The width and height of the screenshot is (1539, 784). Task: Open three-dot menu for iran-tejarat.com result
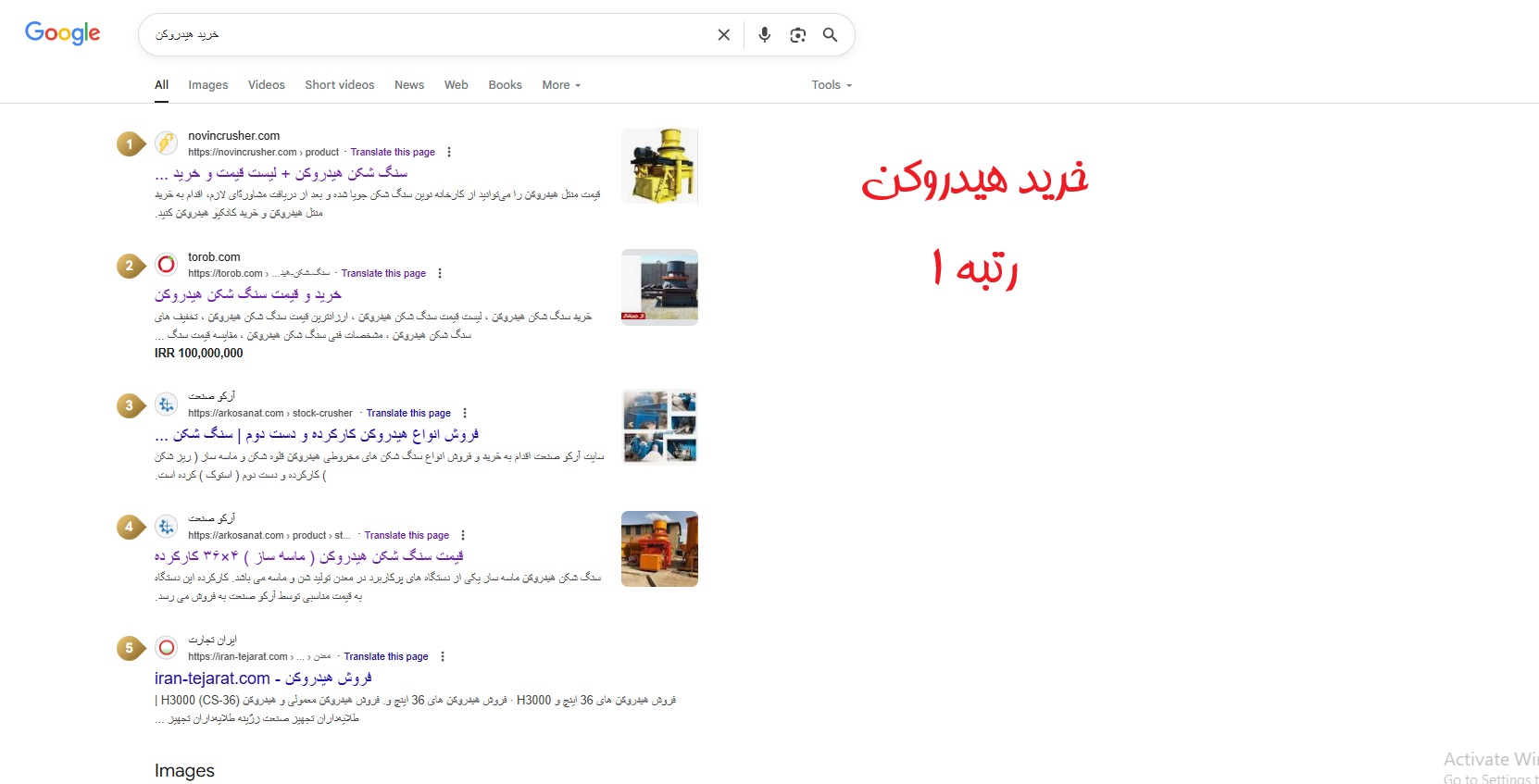point(443,656)
